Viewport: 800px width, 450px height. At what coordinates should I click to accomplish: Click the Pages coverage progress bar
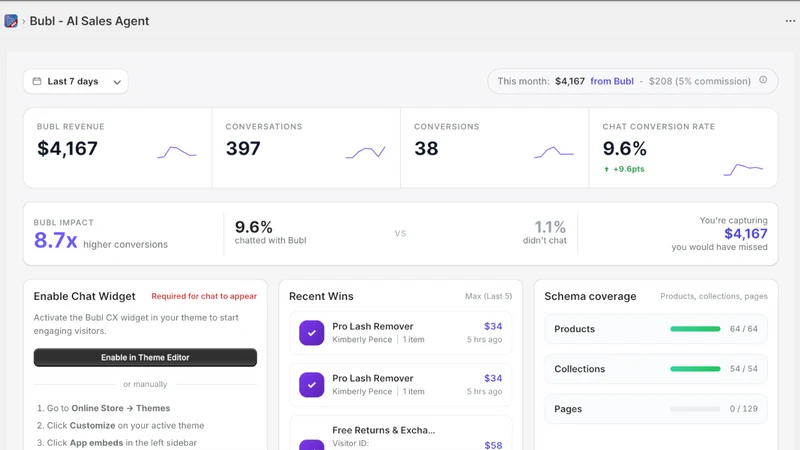(695, 409)
